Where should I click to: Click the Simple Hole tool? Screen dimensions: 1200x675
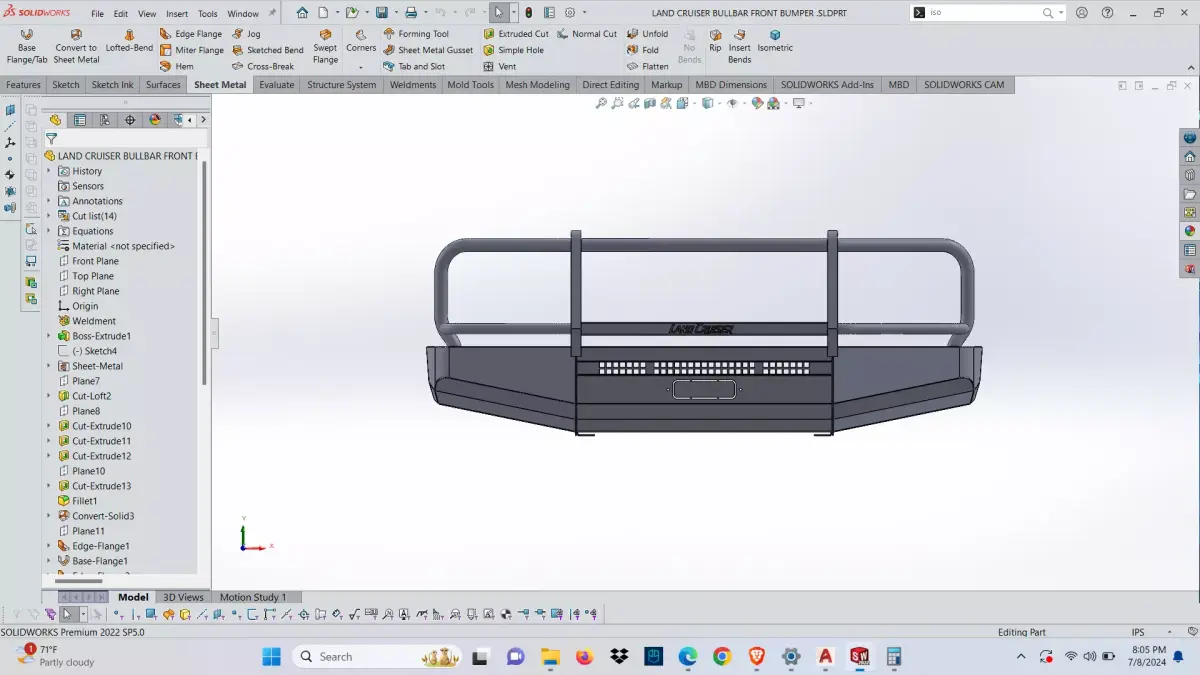(x=514, y=50)
